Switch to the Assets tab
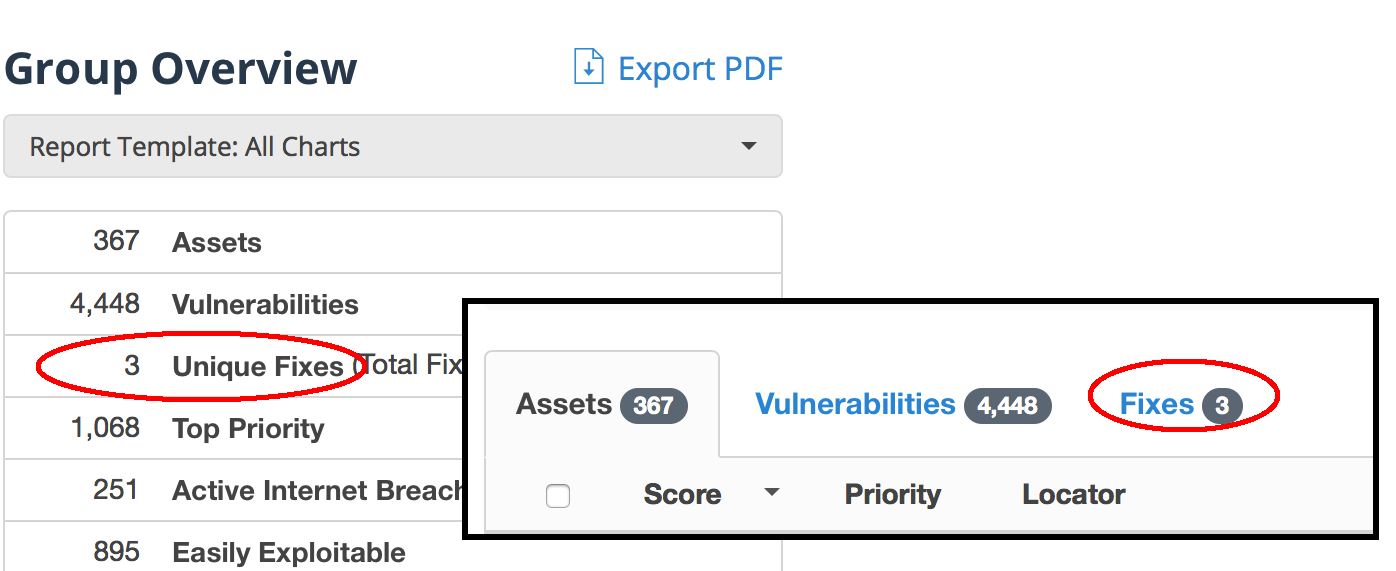1396x571 pixels. (x=602, y=405)
